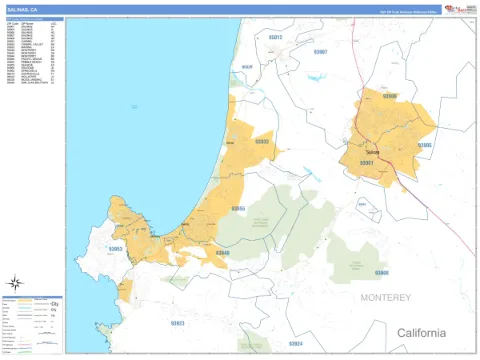Screen dimensions: 480x360
Task: Click the large 'City' sample in legend
Action: tap(54, 304)
